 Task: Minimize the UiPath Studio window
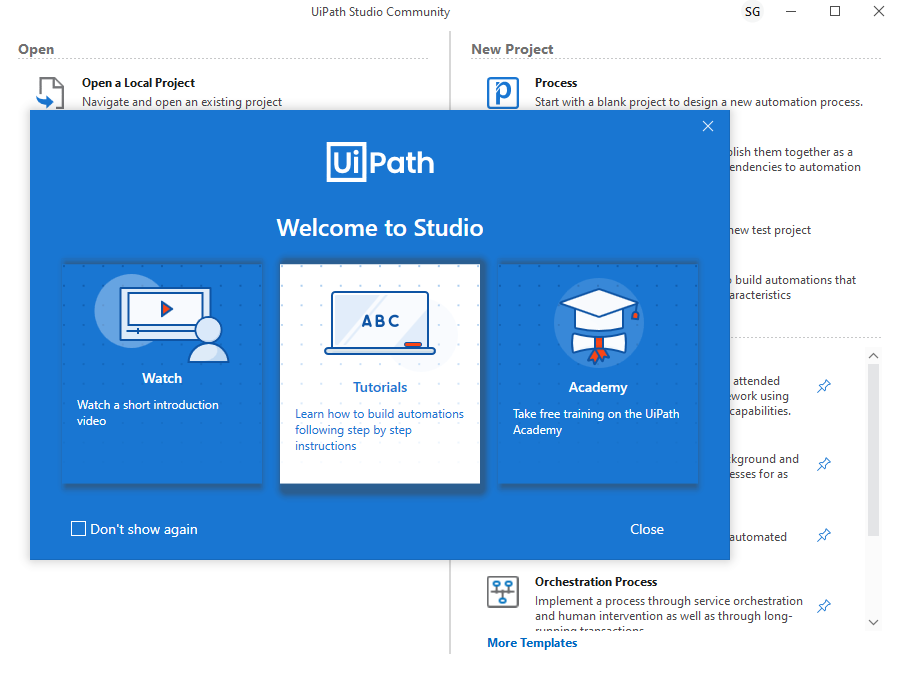[791, 11]
